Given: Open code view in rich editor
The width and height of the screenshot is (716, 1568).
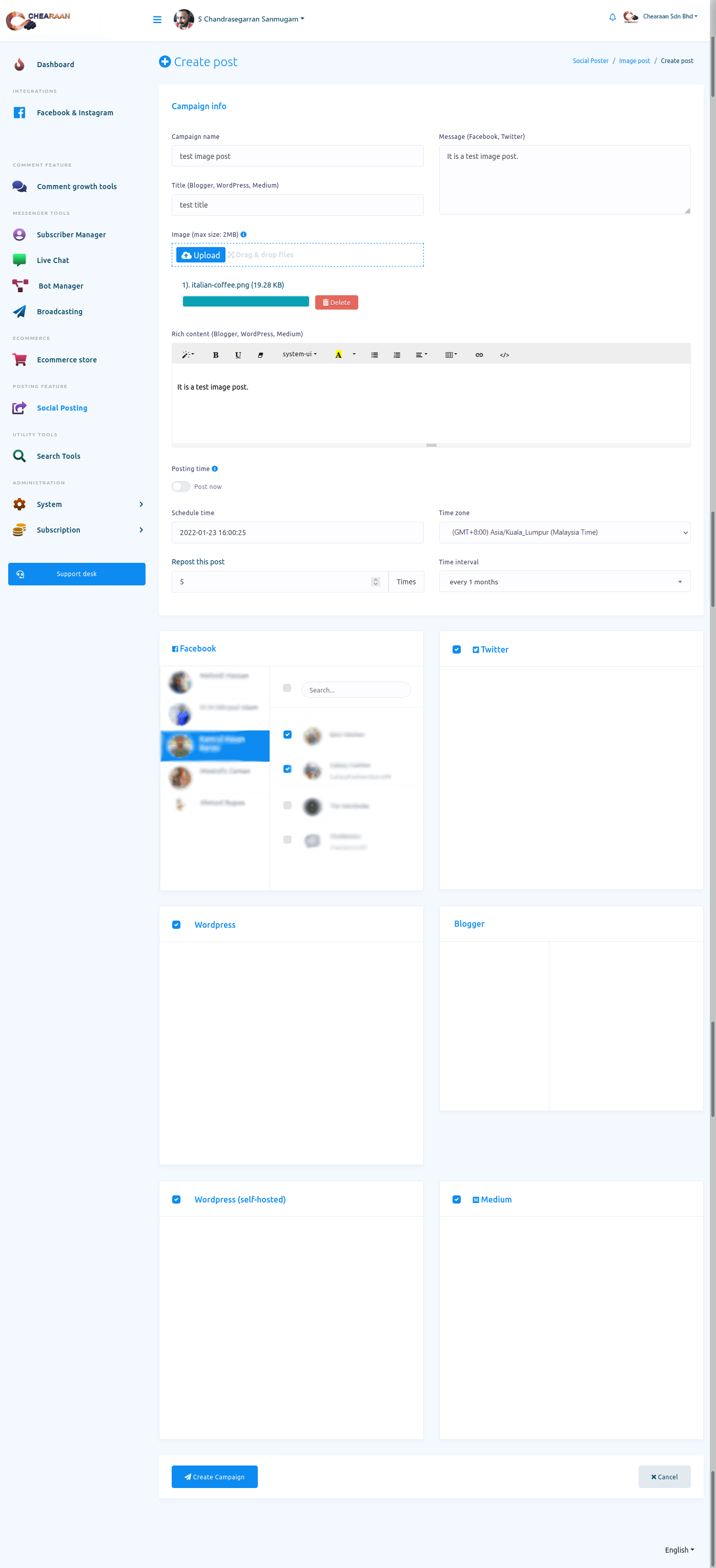Looking at the screenshot, I should tap(504, 355).
